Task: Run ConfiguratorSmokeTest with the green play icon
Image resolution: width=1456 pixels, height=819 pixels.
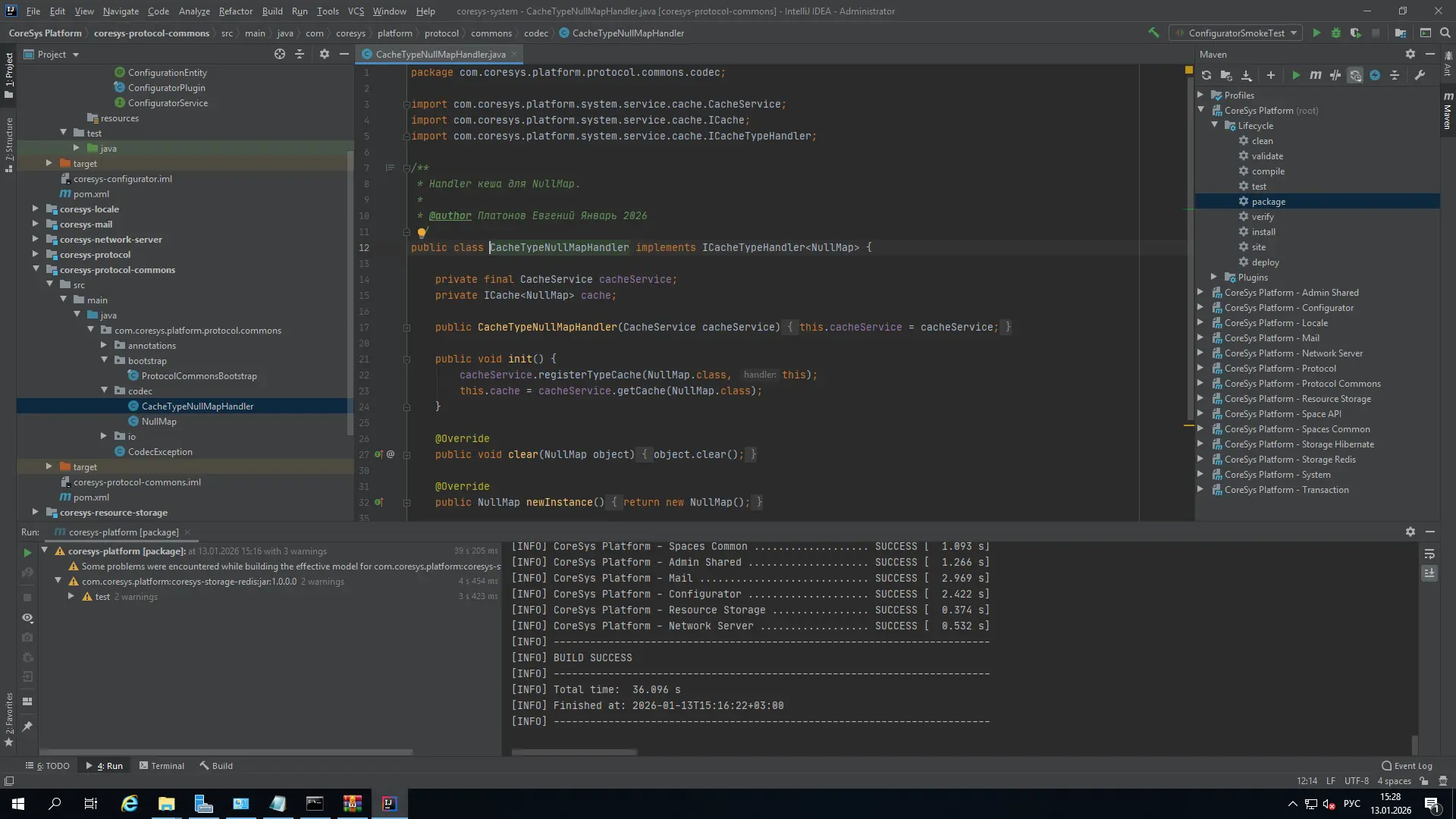Action: pos(1316,33)
